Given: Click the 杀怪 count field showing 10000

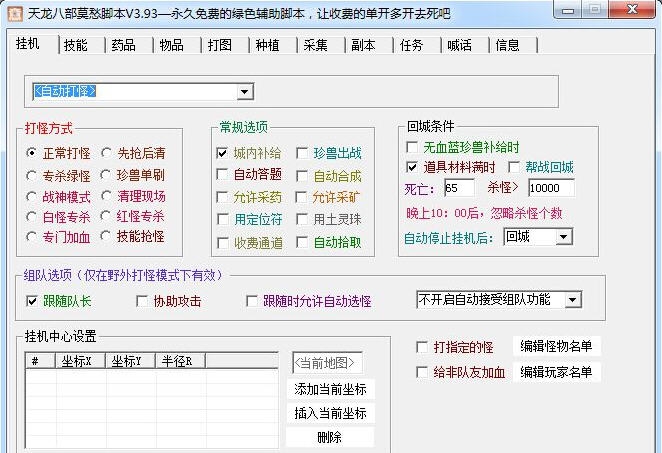Looking at the screenshot, I should tap(551, 188).
